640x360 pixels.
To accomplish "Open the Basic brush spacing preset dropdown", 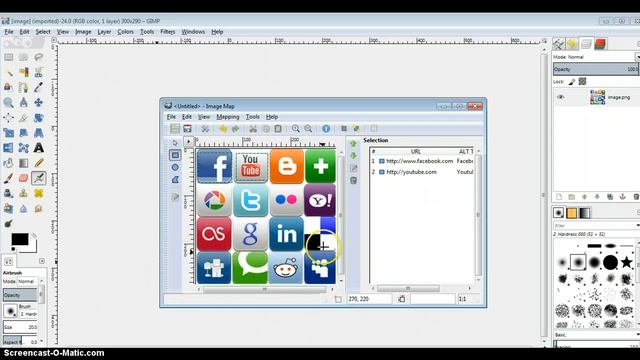I will click(x=596, y=335).
